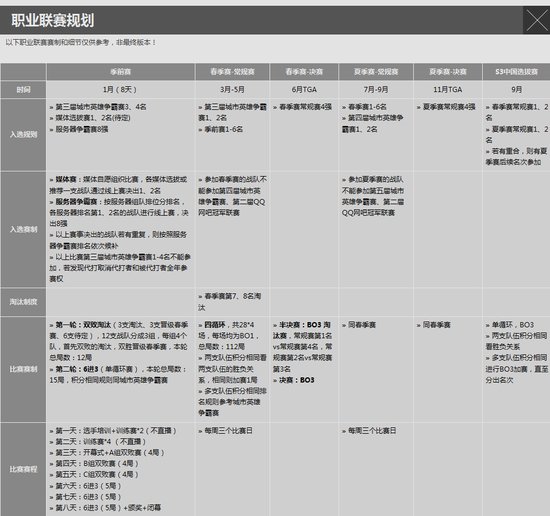Click the line 第三天：开幕式+A组双败赛
Viewport: 550px width, 516px height.
(x=107, y=453)
